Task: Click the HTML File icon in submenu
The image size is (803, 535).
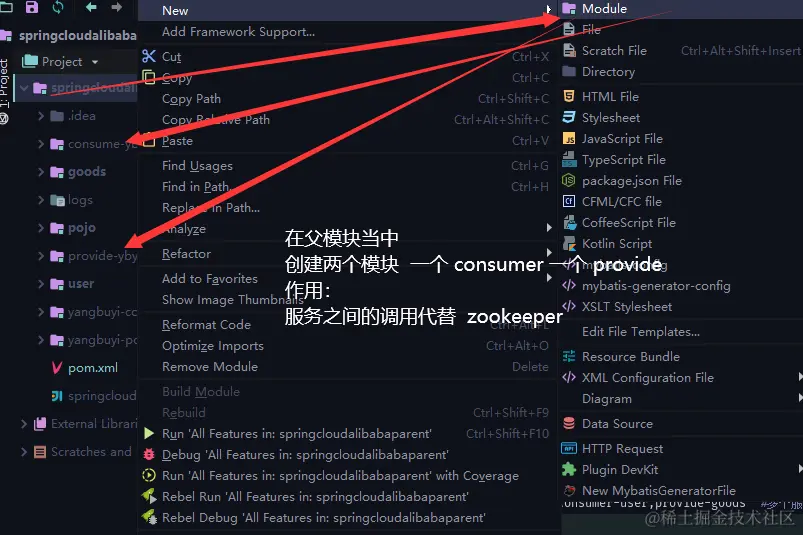Action: pos(568,96)
